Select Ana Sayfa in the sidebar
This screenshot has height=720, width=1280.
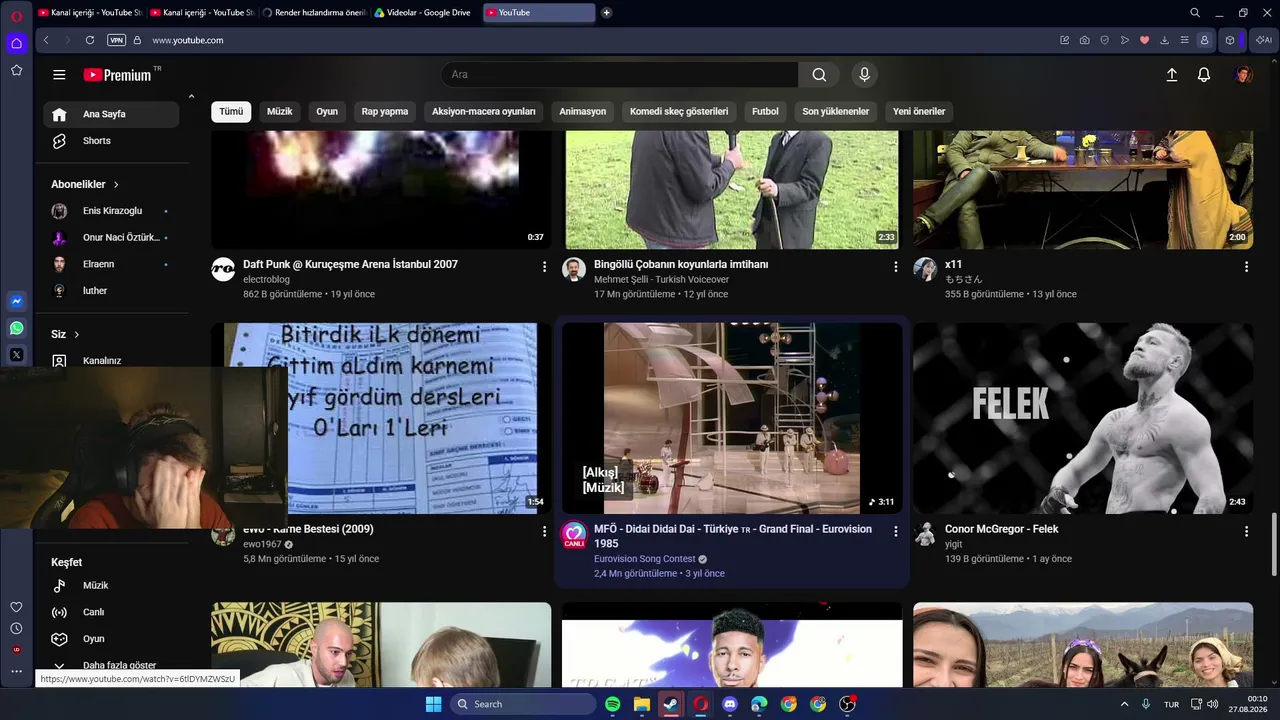[x=111, y=114]
